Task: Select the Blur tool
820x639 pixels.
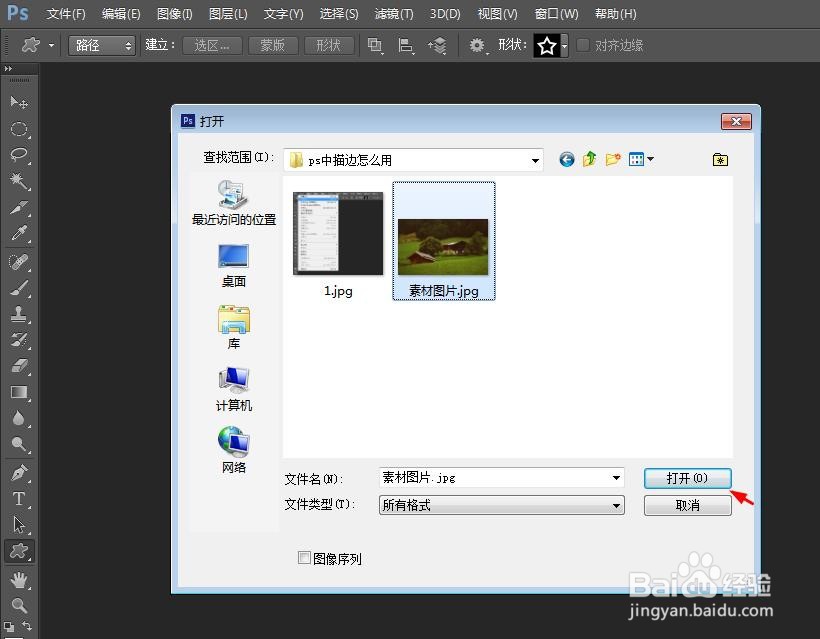Action: 19,418
